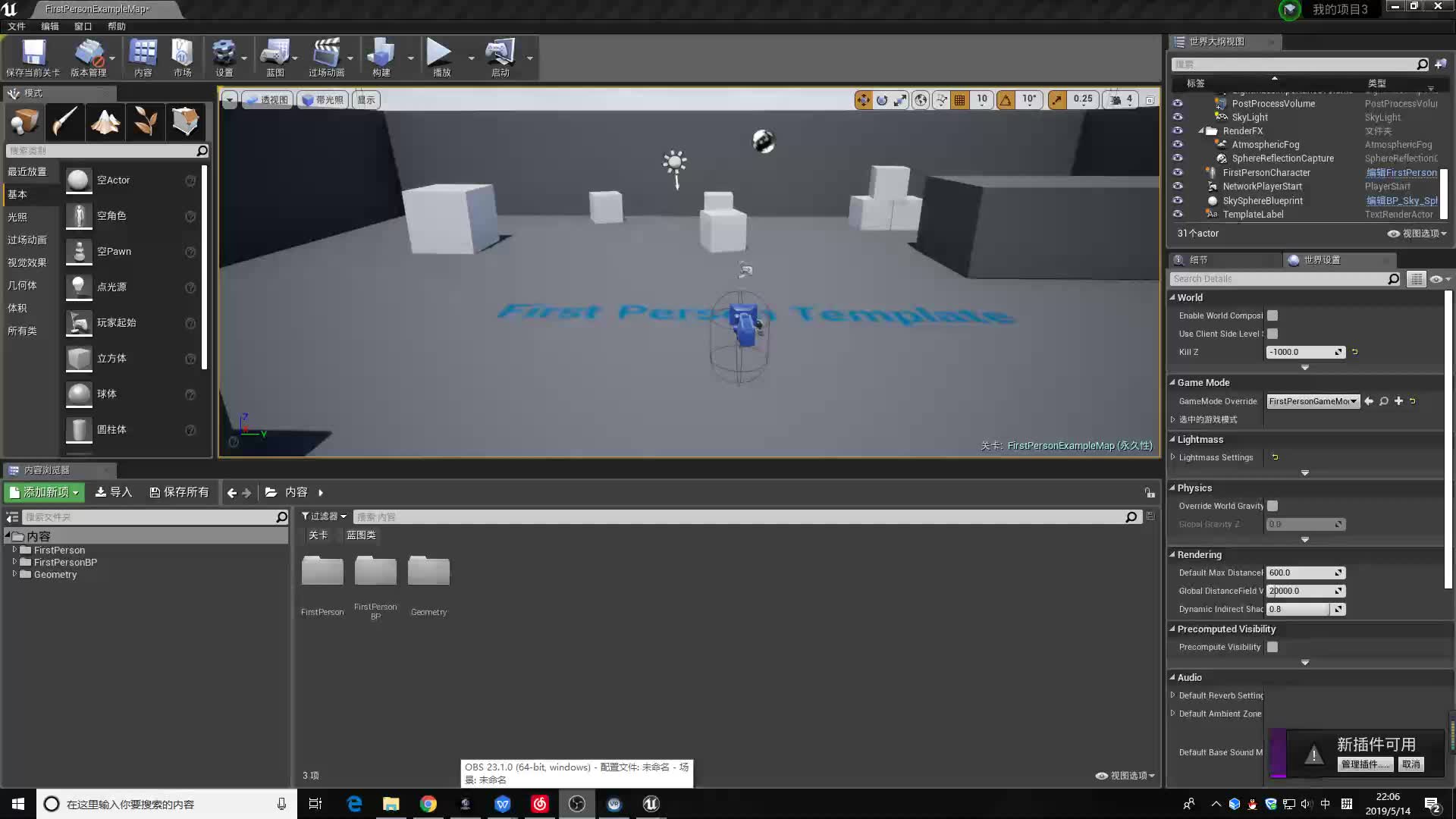This screenshot has height=819, width=1456.
Task: Select the Landscape editing mode icon
Action: pyautogui.click(x=105, y=121)
